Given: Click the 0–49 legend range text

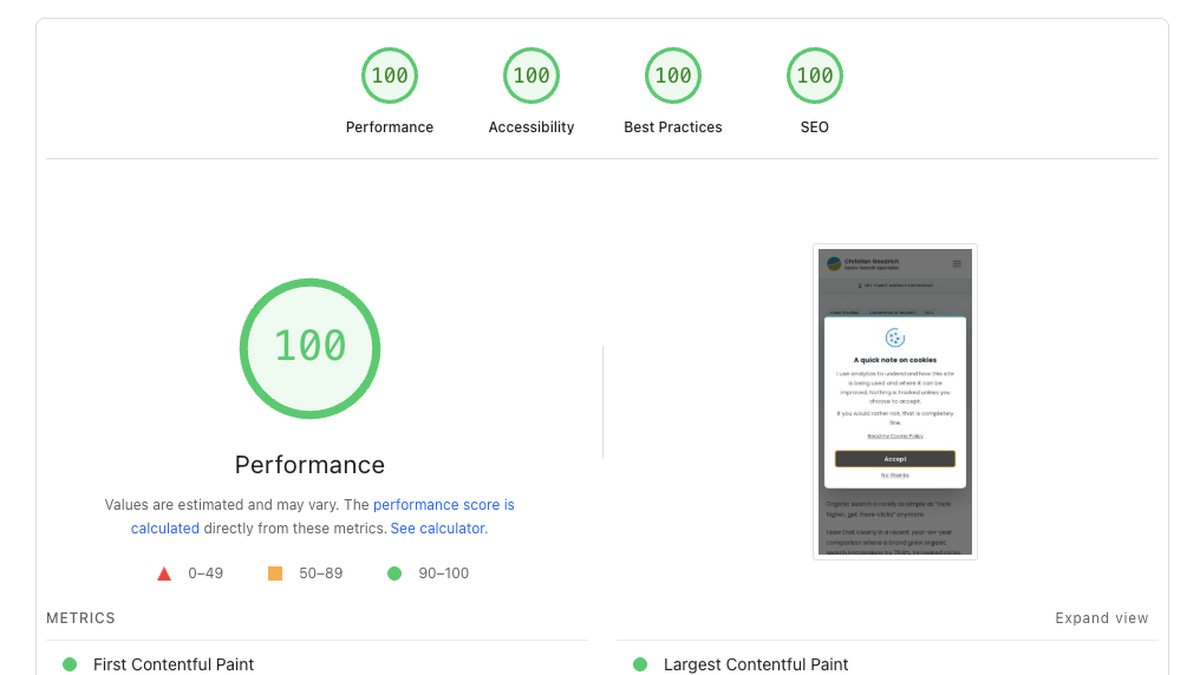Looking at the screenshot, I should pyautogui.click(x=206, y=573).
